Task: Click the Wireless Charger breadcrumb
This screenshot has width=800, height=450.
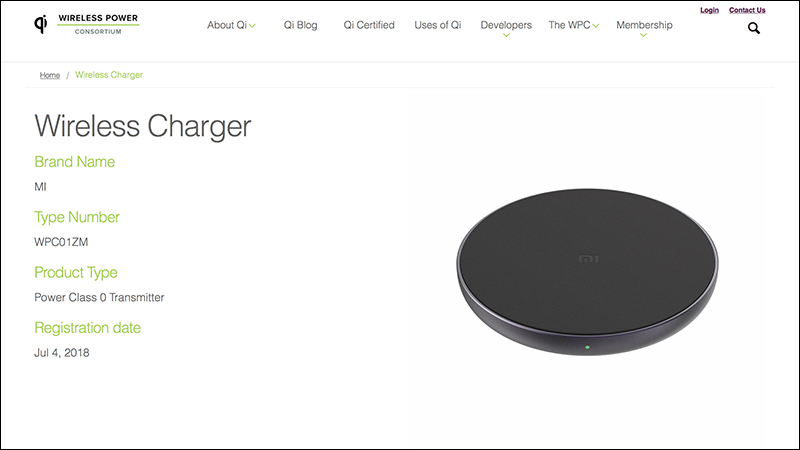Action: pyautogui.click(x=109, y=75)
